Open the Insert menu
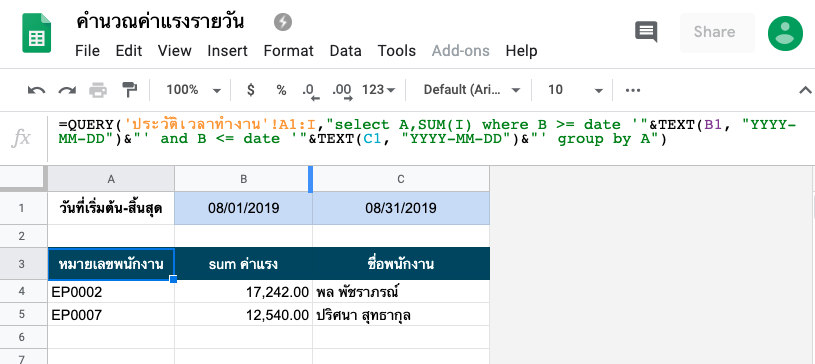Image resolution: width=815 pixels, height=364 pixels. [x=228, y=51]
